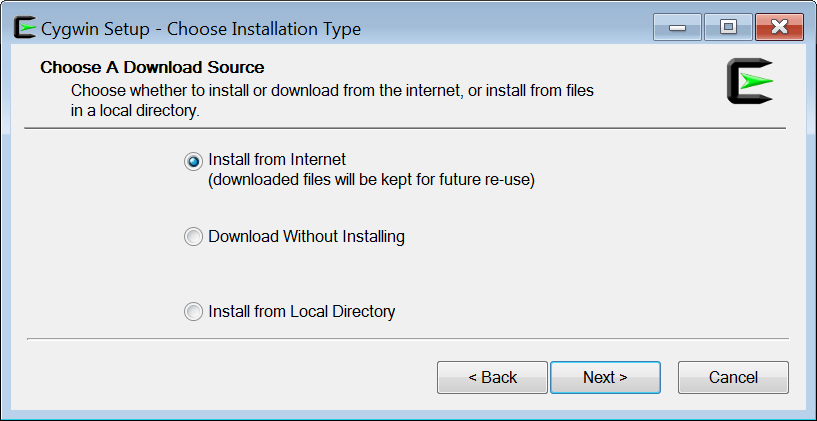The width and height of the screenshot is (817, 421).
Task: Click the large Cygwin logo in header
Action: point(750,81)
